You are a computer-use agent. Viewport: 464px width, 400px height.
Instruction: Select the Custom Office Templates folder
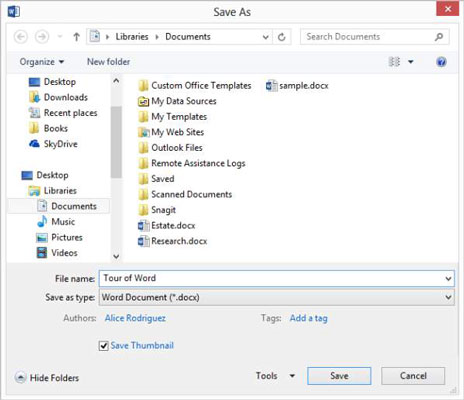(195, 86)
